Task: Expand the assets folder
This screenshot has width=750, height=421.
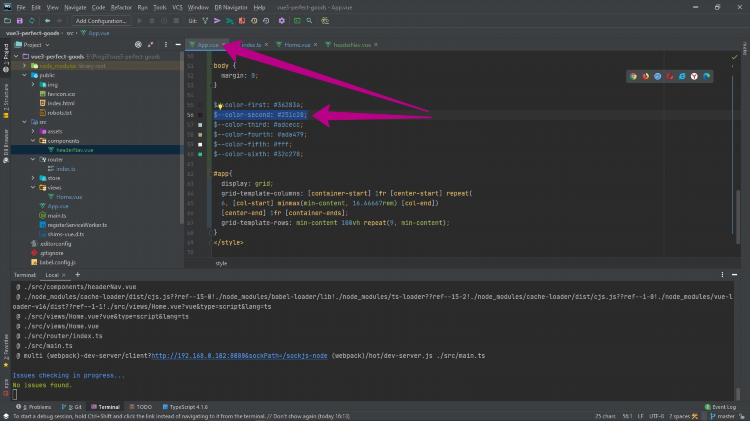Action: (33, 131)
